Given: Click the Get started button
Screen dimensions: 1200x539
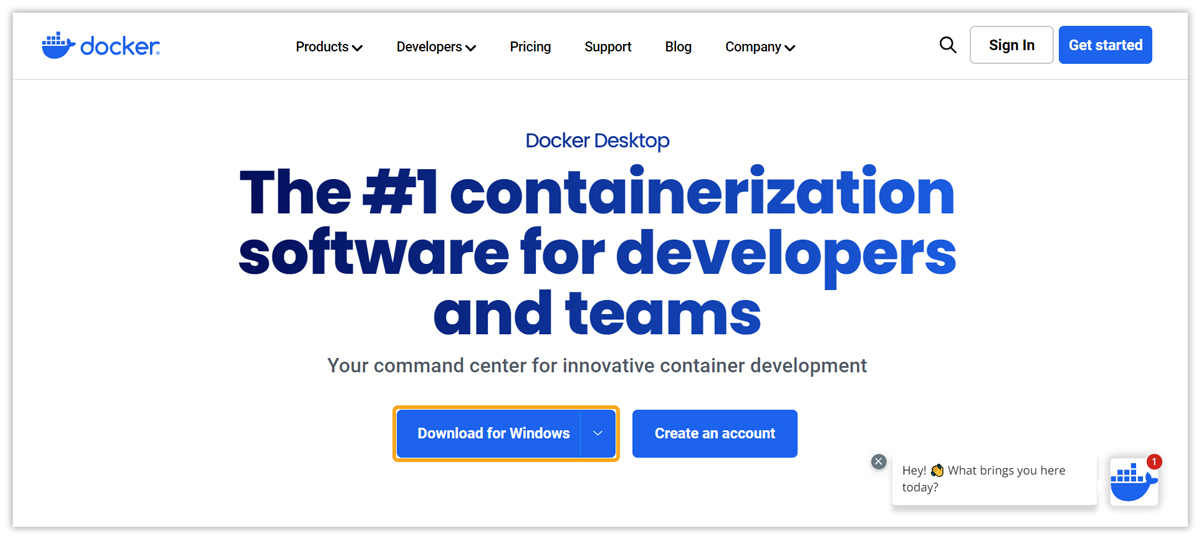Looking at the screenshot, I should click(x=1105, y=45).
